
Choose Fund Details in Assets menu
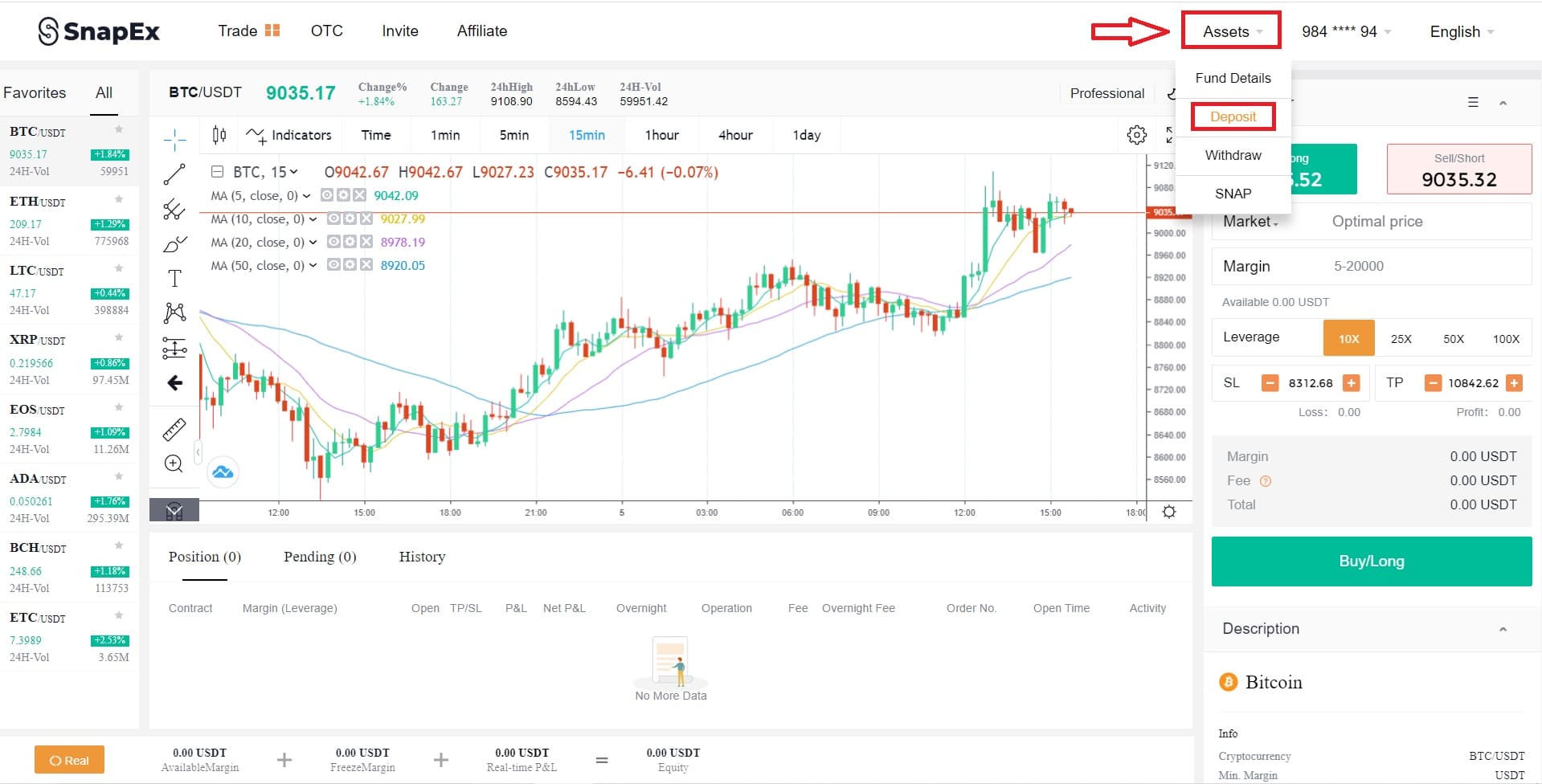1233,78
